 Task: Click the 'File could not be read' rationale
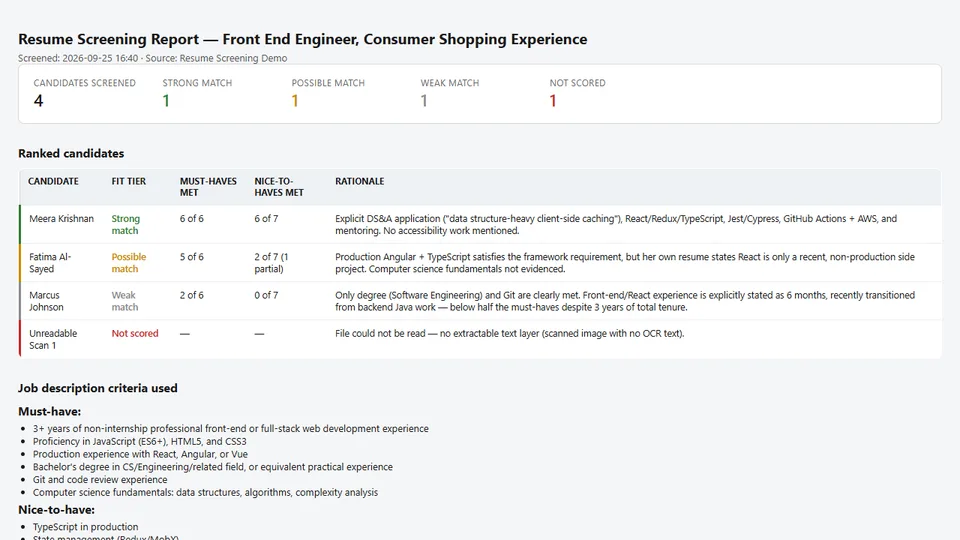point(509,333)
